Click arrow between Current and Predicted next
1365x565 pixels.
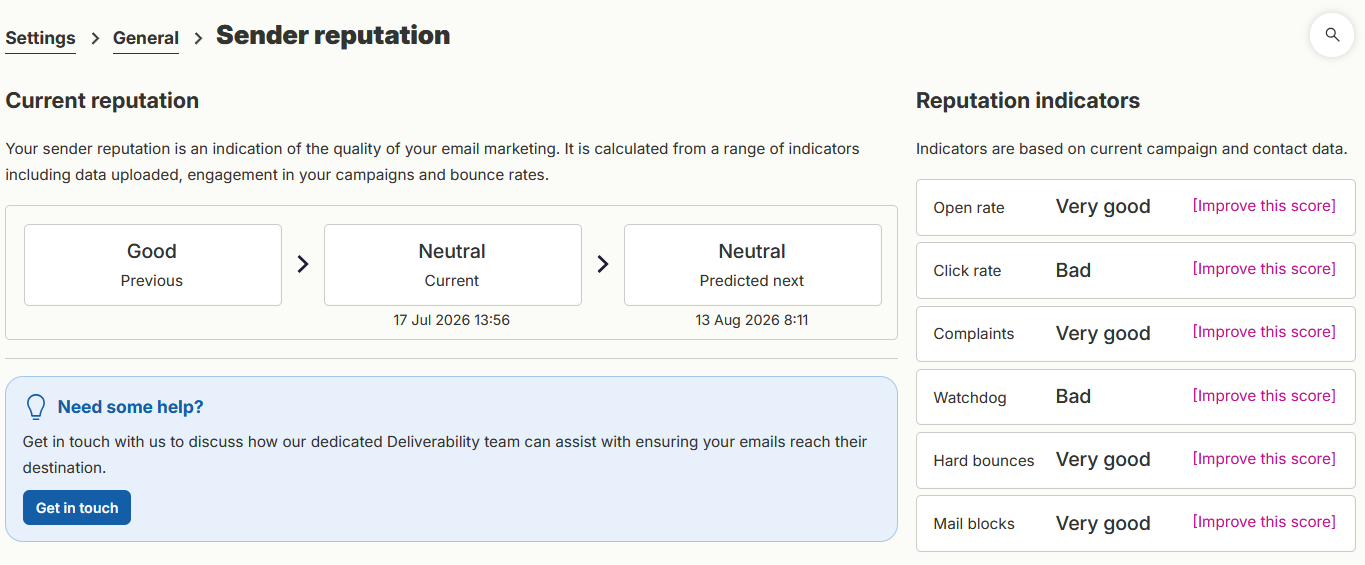[x=603, y=264]
